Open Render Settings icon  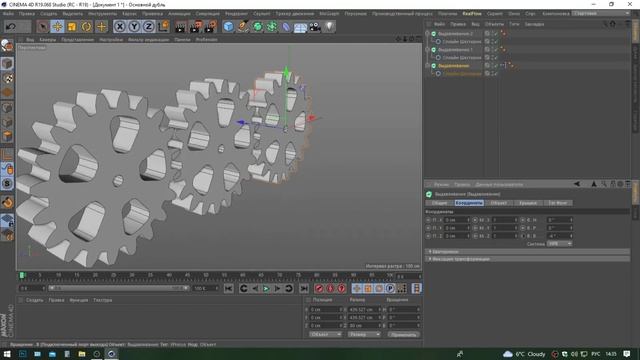[x=211, y=27]
